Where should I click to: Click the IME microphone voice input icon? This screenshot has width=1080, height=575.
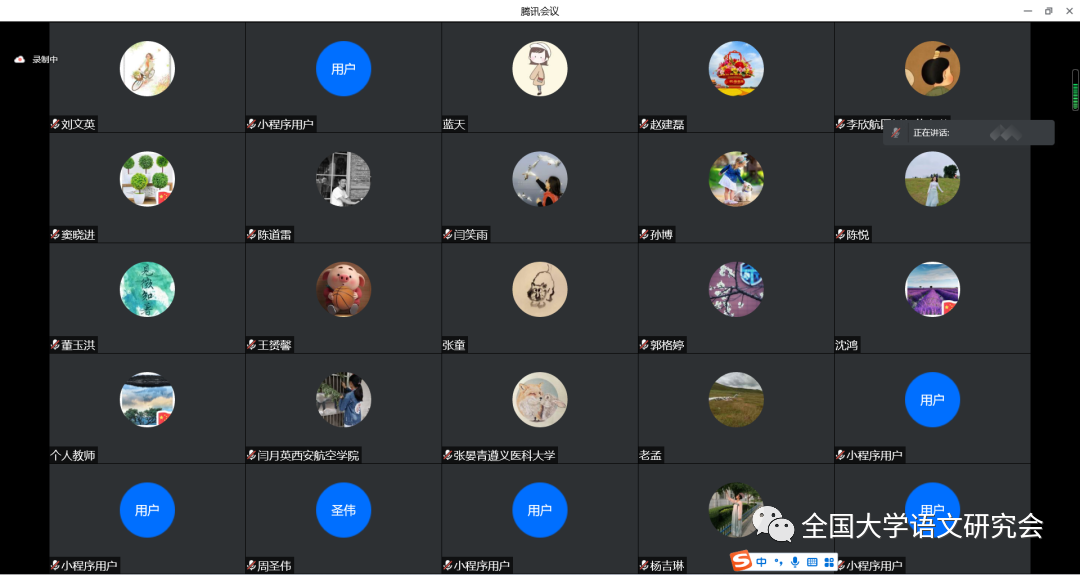[795, 562]
